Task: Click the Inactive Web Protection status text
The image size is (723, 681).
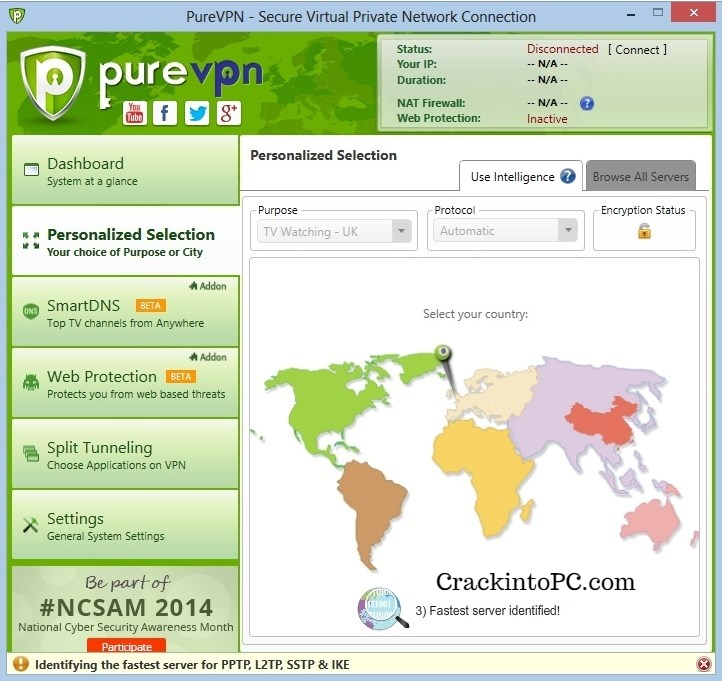Action: 547,119
